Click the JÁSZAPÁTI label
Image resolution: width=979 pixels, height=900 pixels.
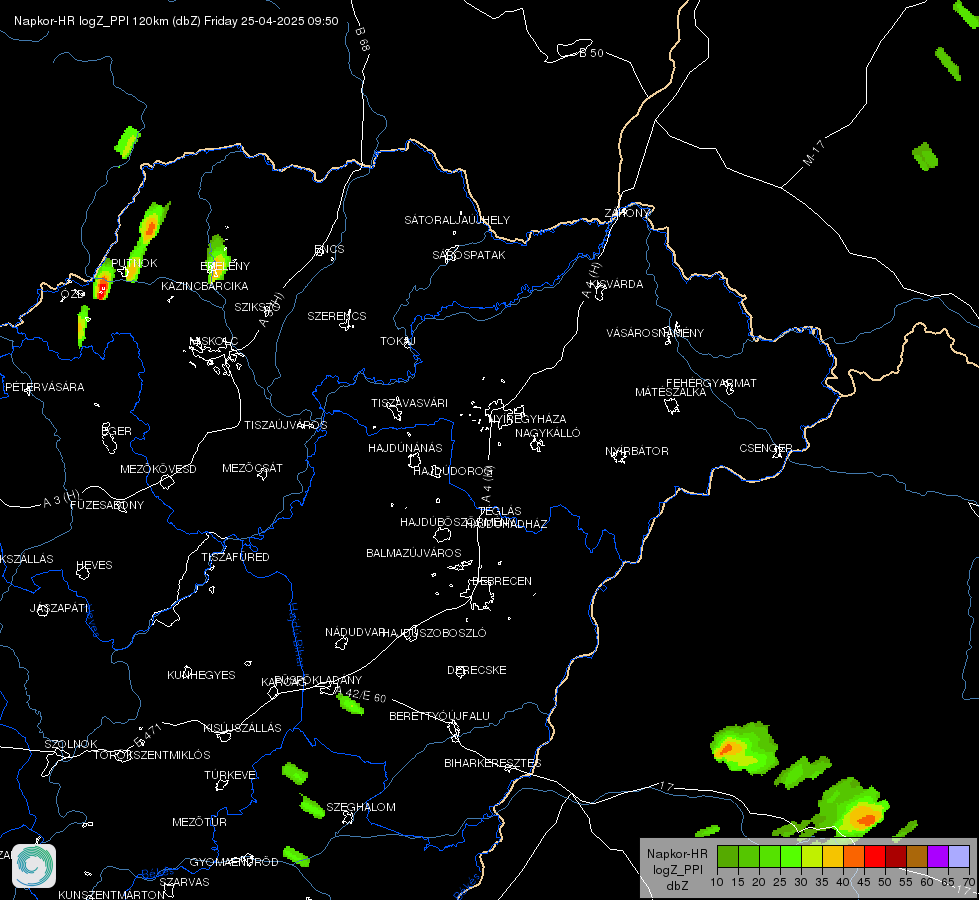[59, 608]
